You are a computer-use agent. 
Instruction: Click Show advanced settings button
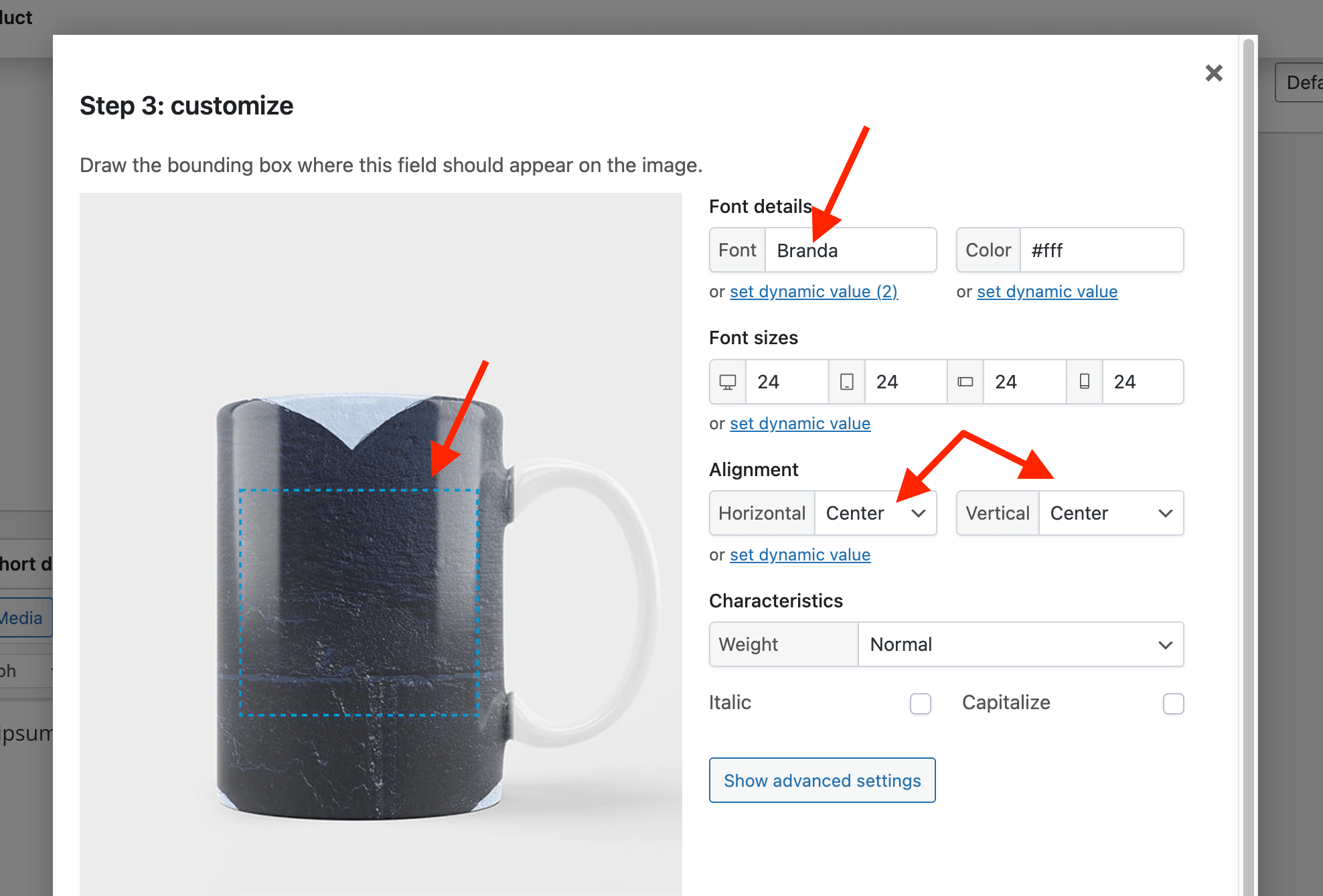click(822, 780)
